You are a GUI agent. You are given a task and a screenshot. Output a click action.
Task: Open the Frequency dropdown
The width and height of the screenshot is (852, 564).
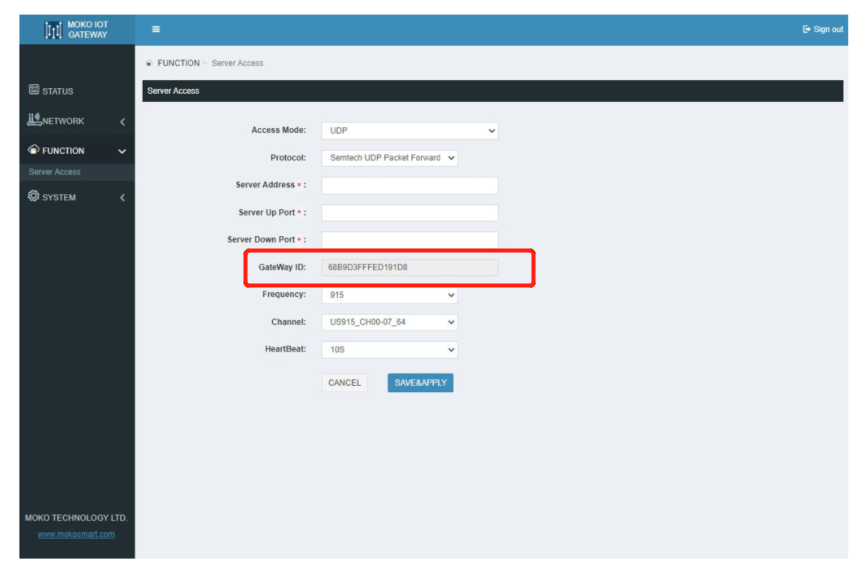pyautogui.click(x=389, y=295)
